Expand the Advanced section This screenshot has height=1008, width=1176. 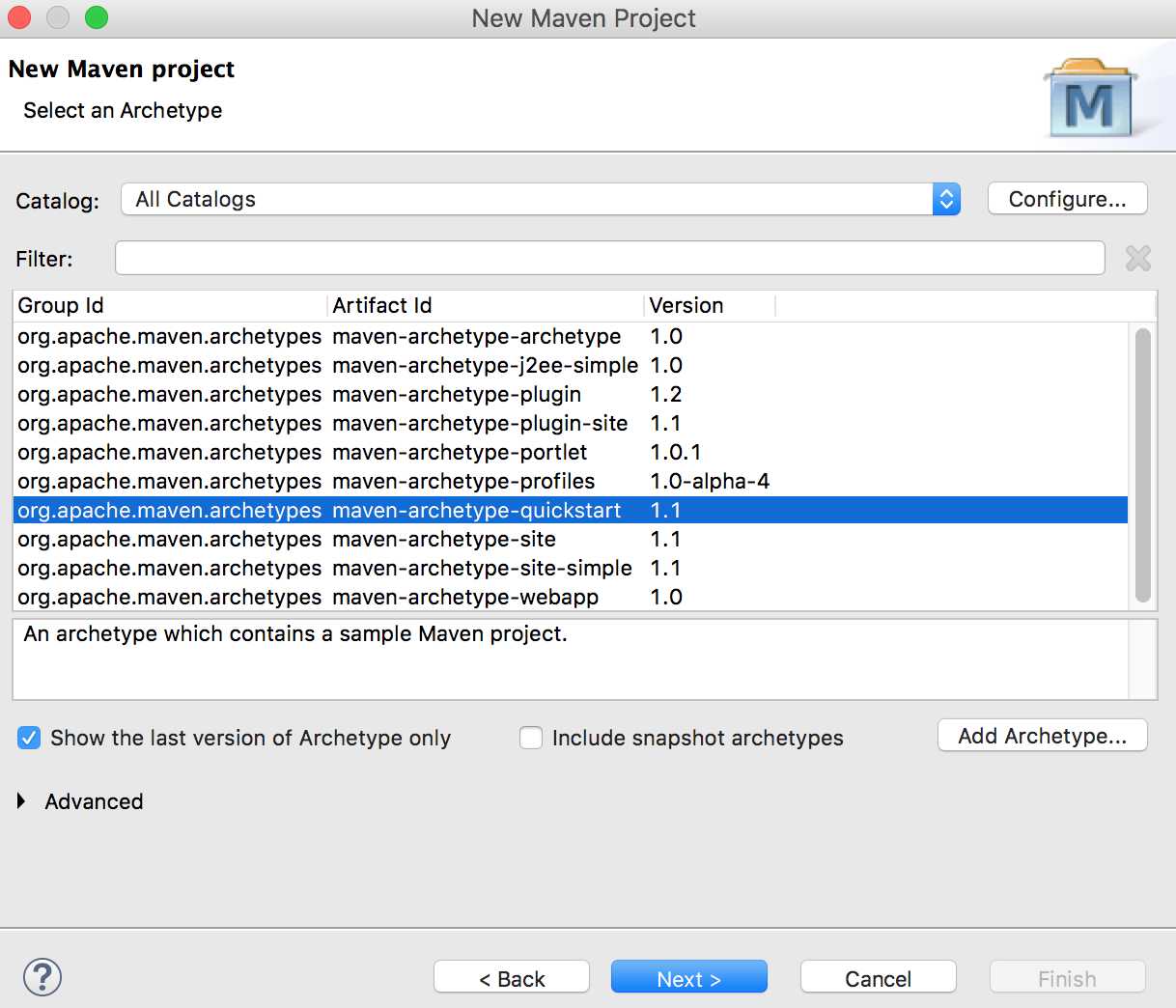[x=21, y=801]
